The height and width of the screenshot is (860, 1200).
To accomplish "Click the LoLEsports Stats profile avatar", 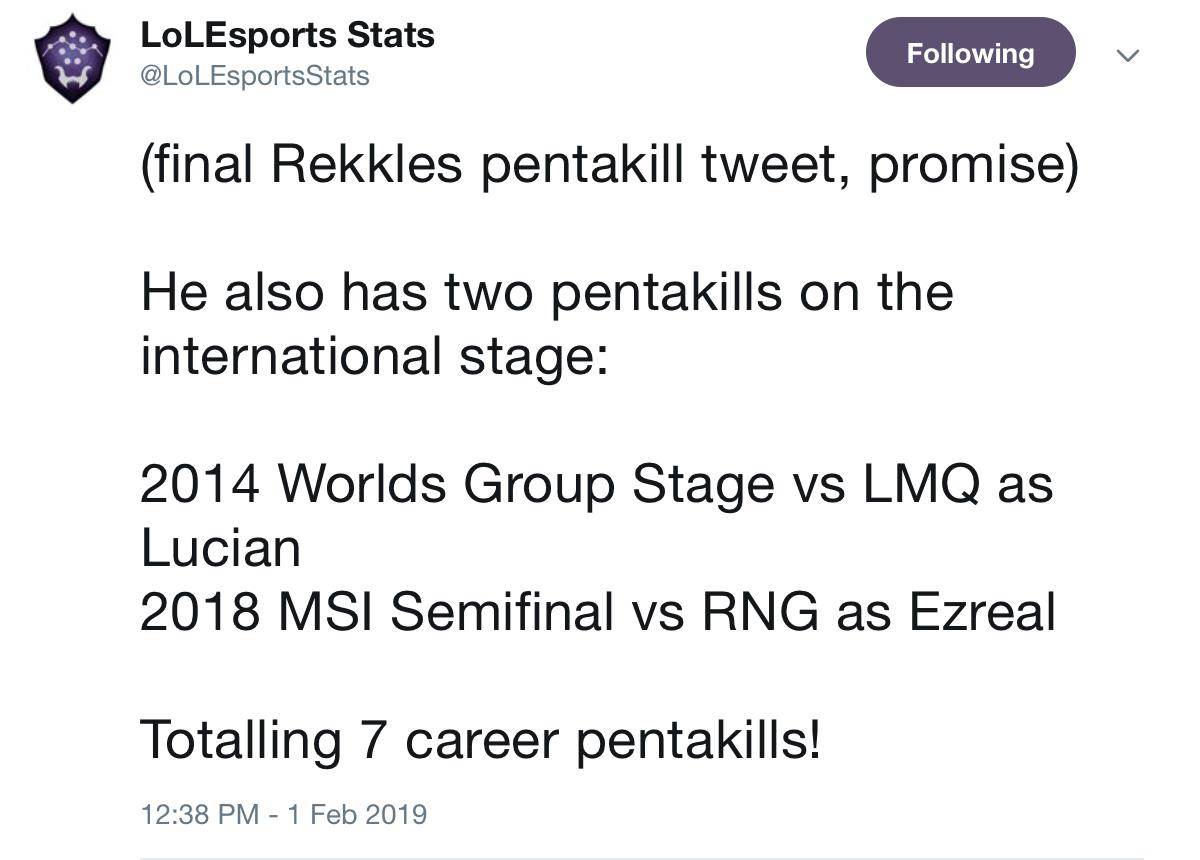I will coord(72,58).
